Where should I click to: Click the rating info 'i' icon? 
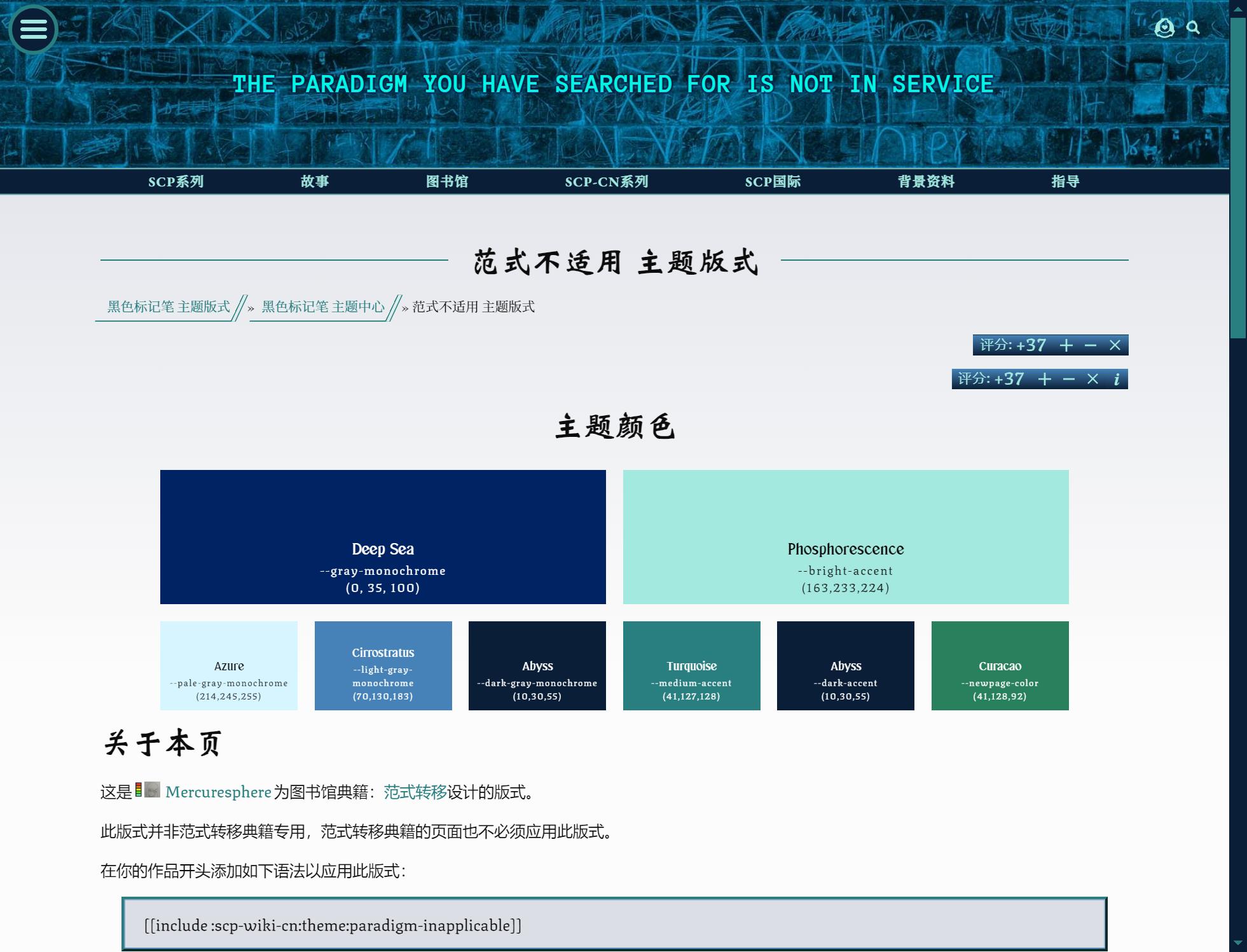1117,380
